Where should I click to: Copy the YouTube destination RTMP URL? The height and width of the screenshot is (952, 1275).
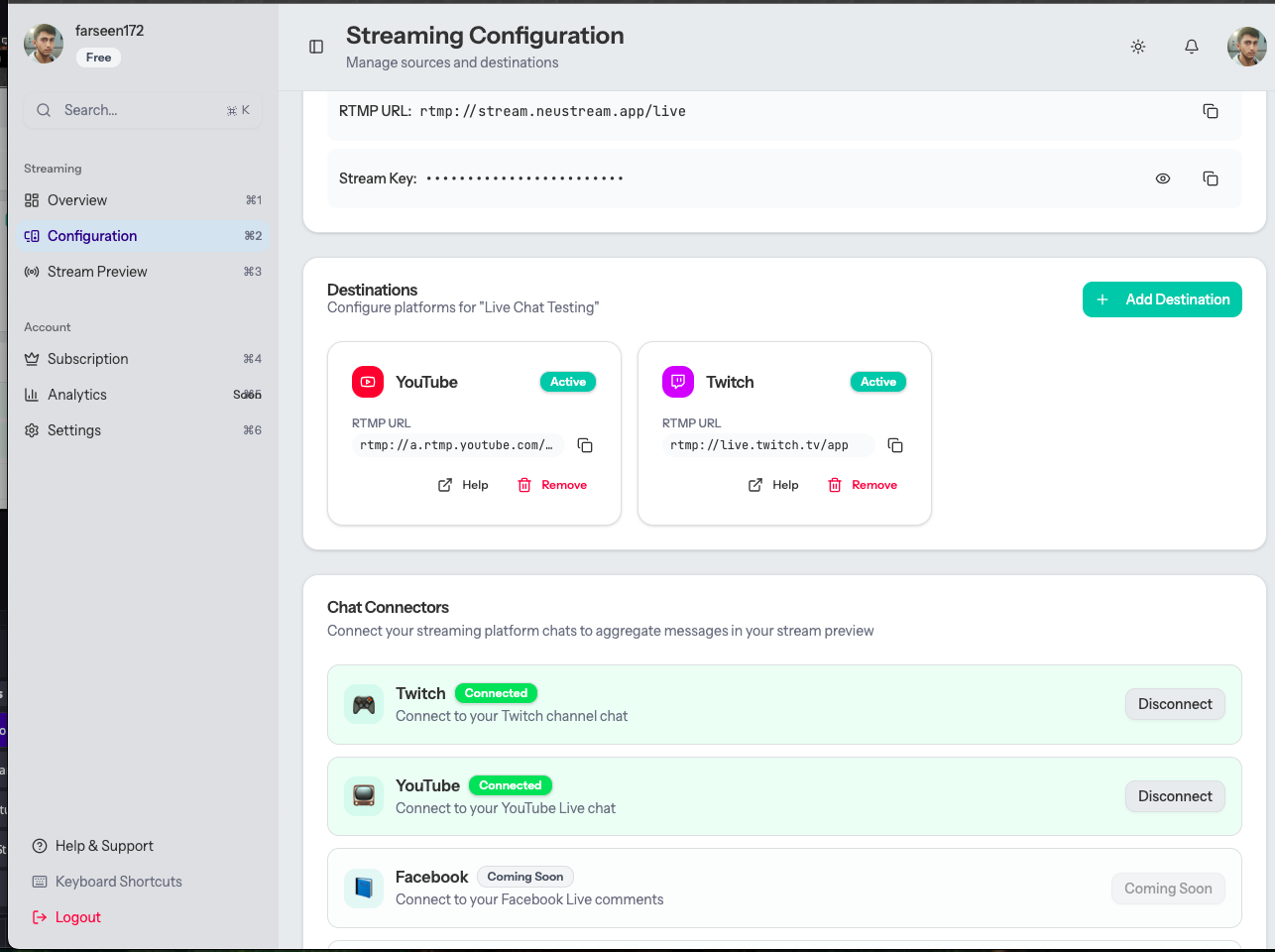click(585, 445)
